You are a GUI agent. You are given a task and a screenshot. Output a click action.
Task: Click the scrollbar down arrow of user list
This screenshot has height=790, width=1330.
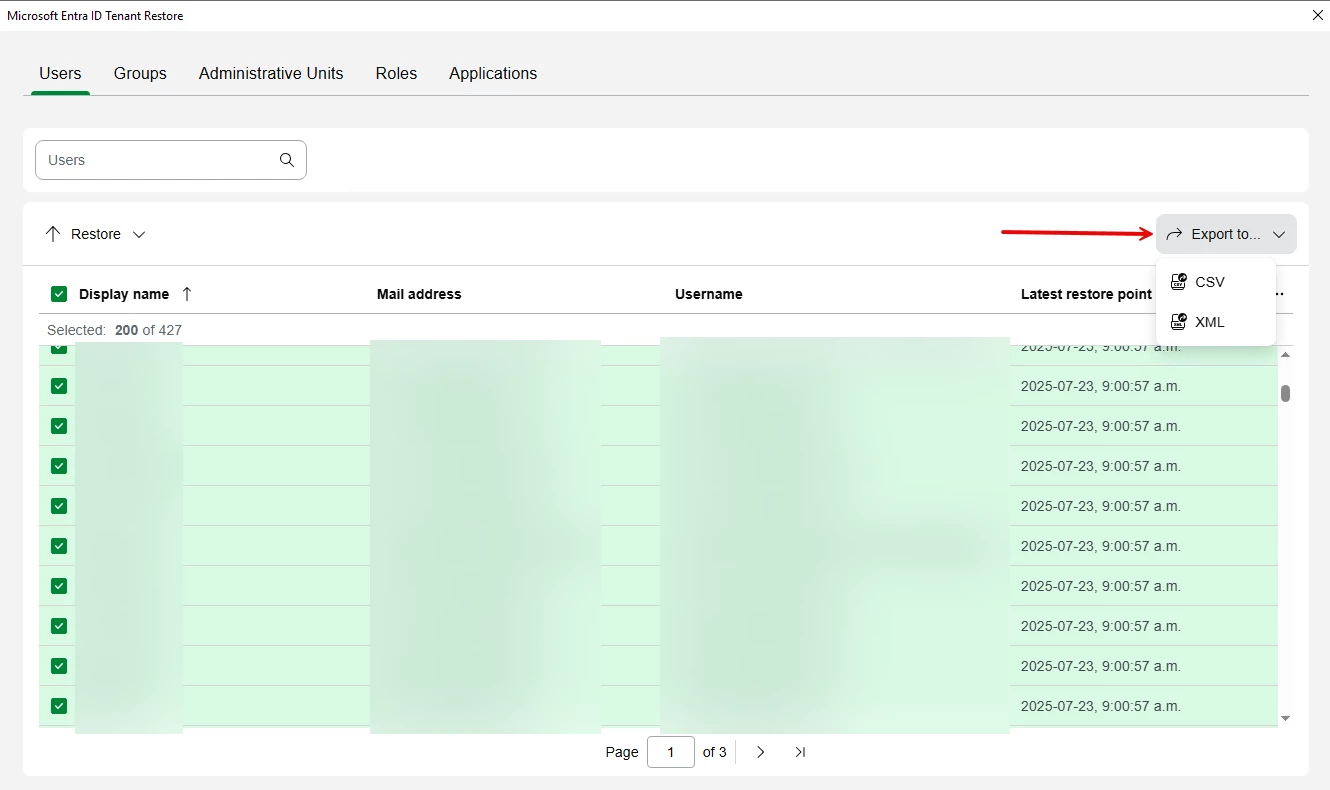[1285, 718]
